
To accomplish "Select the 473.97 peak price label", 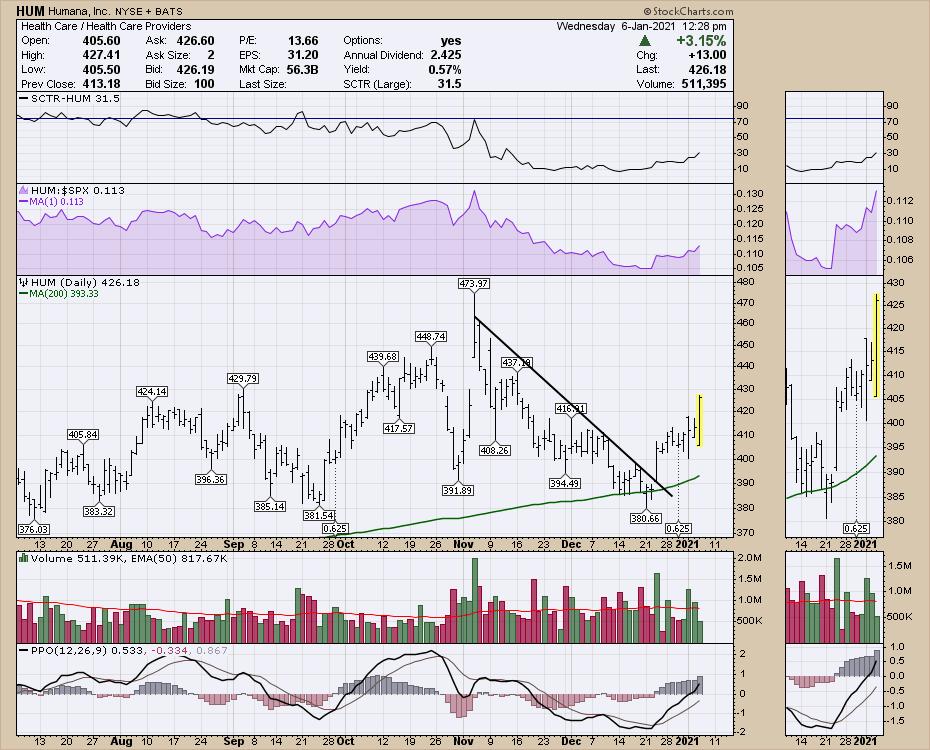I will pos(473,284).
